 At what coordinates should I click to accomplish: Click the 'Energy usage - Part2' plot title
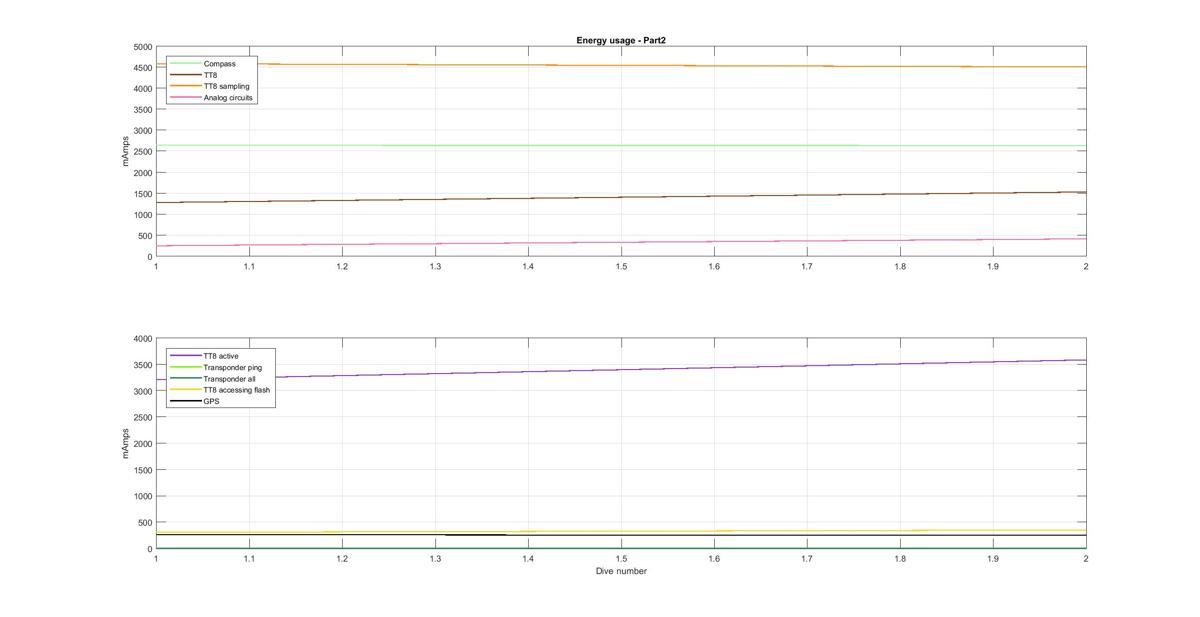click(621, 40)
